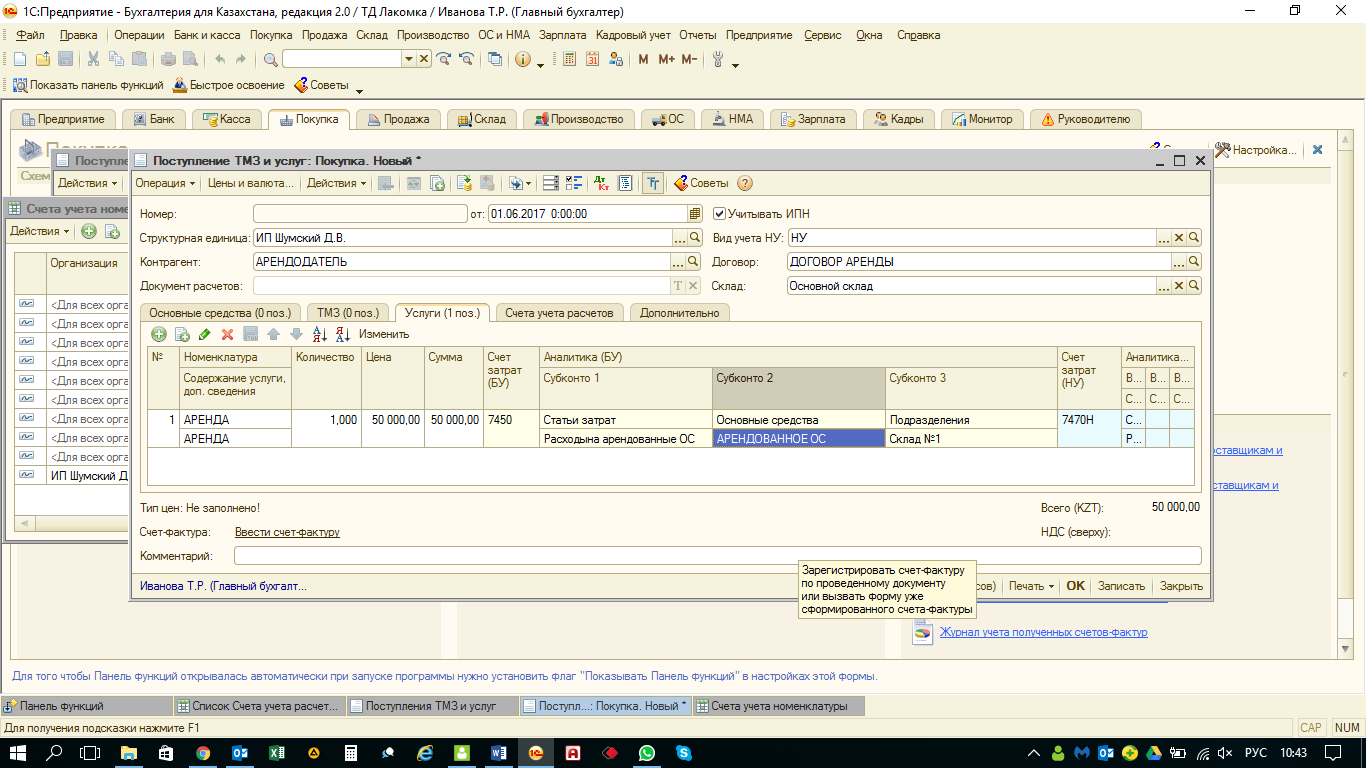Open the Зарплата function panel tab
The image size is (1366, 768).
pos(812,119)
